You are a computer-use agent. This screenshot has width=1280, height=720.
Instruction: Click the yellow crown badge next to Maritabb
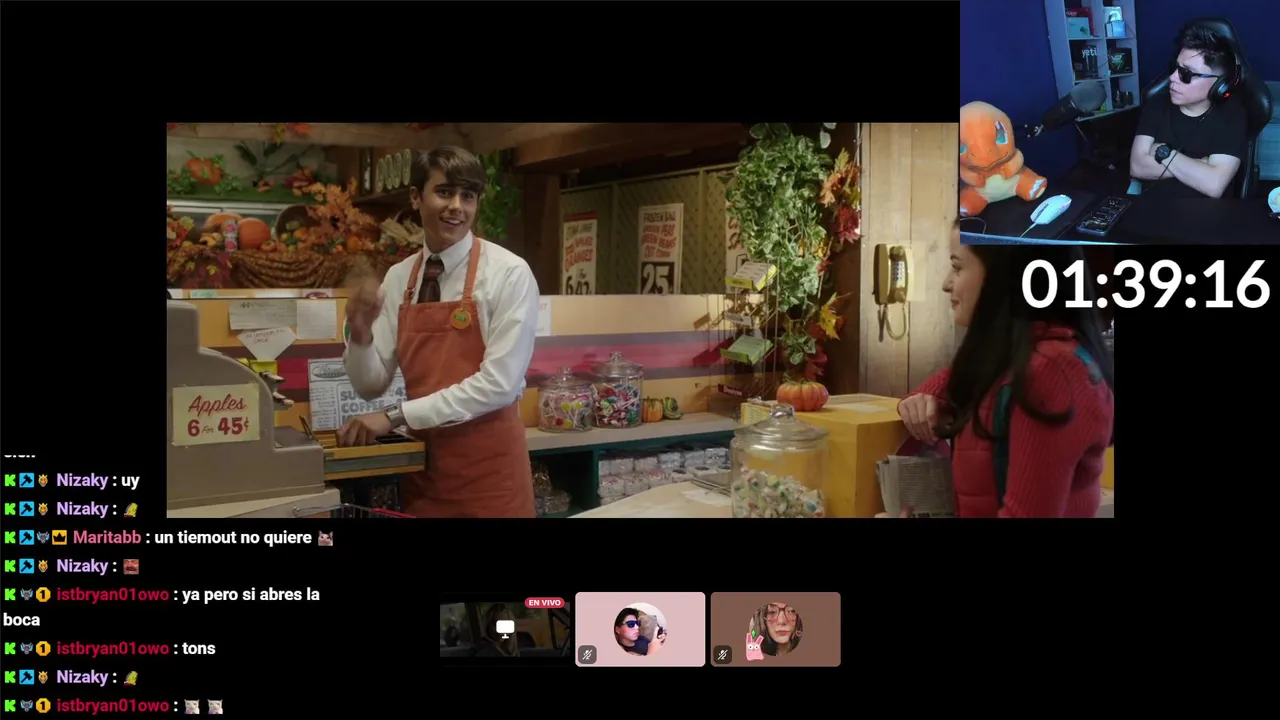[x=60, y=538]
